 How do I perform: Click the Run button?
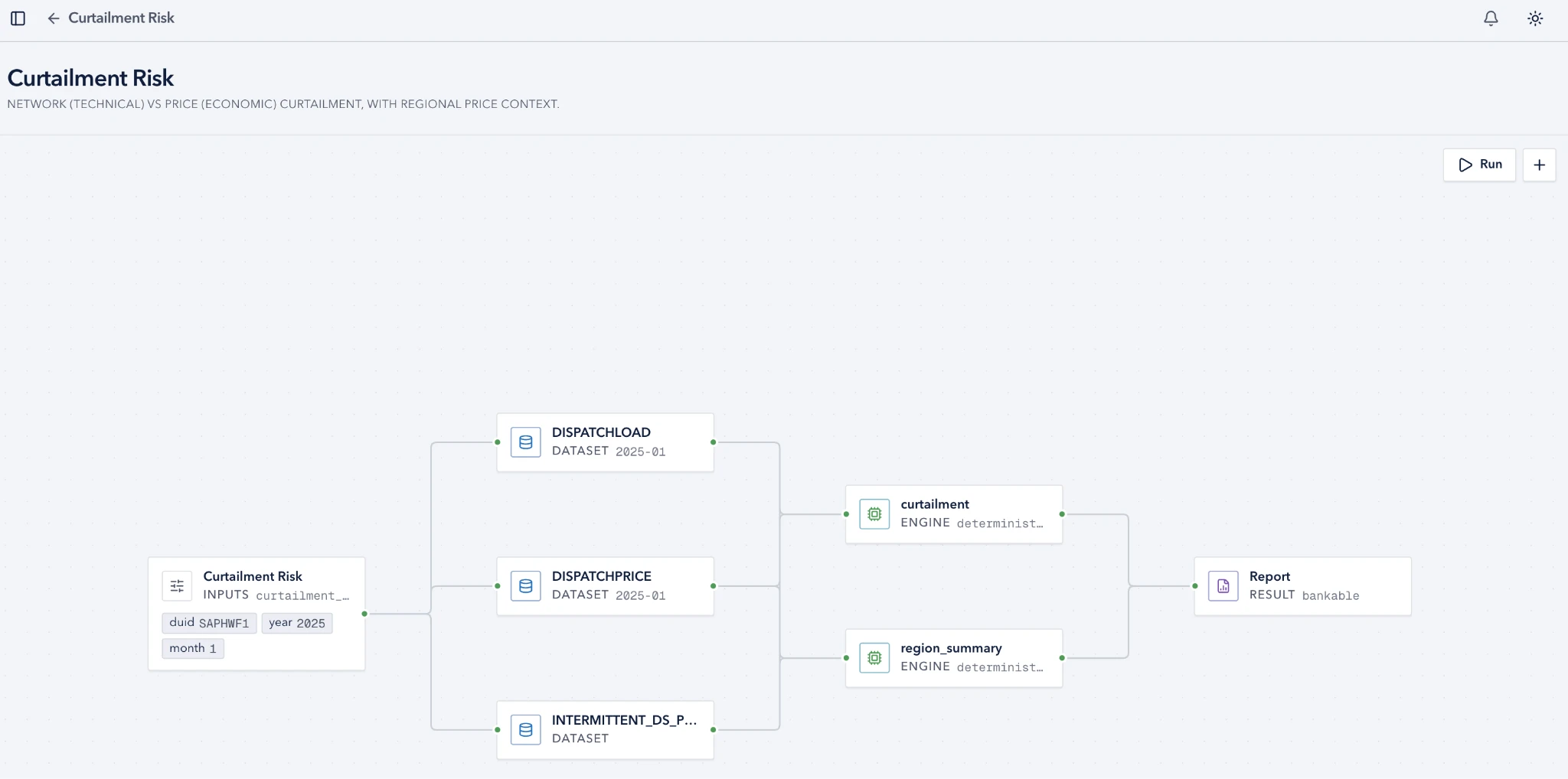(1479, 165)
